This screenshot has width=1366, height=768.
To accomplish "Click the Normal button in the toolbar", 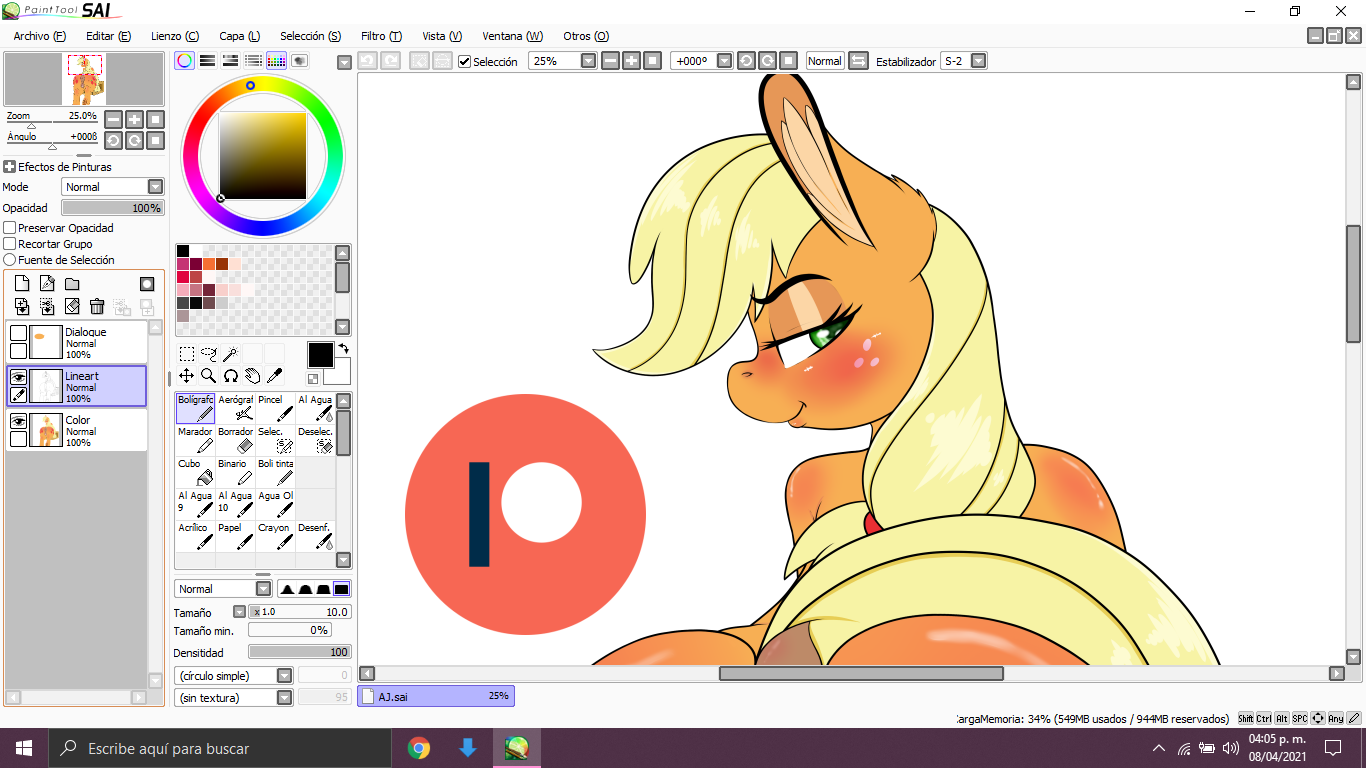I will point(825,61).
